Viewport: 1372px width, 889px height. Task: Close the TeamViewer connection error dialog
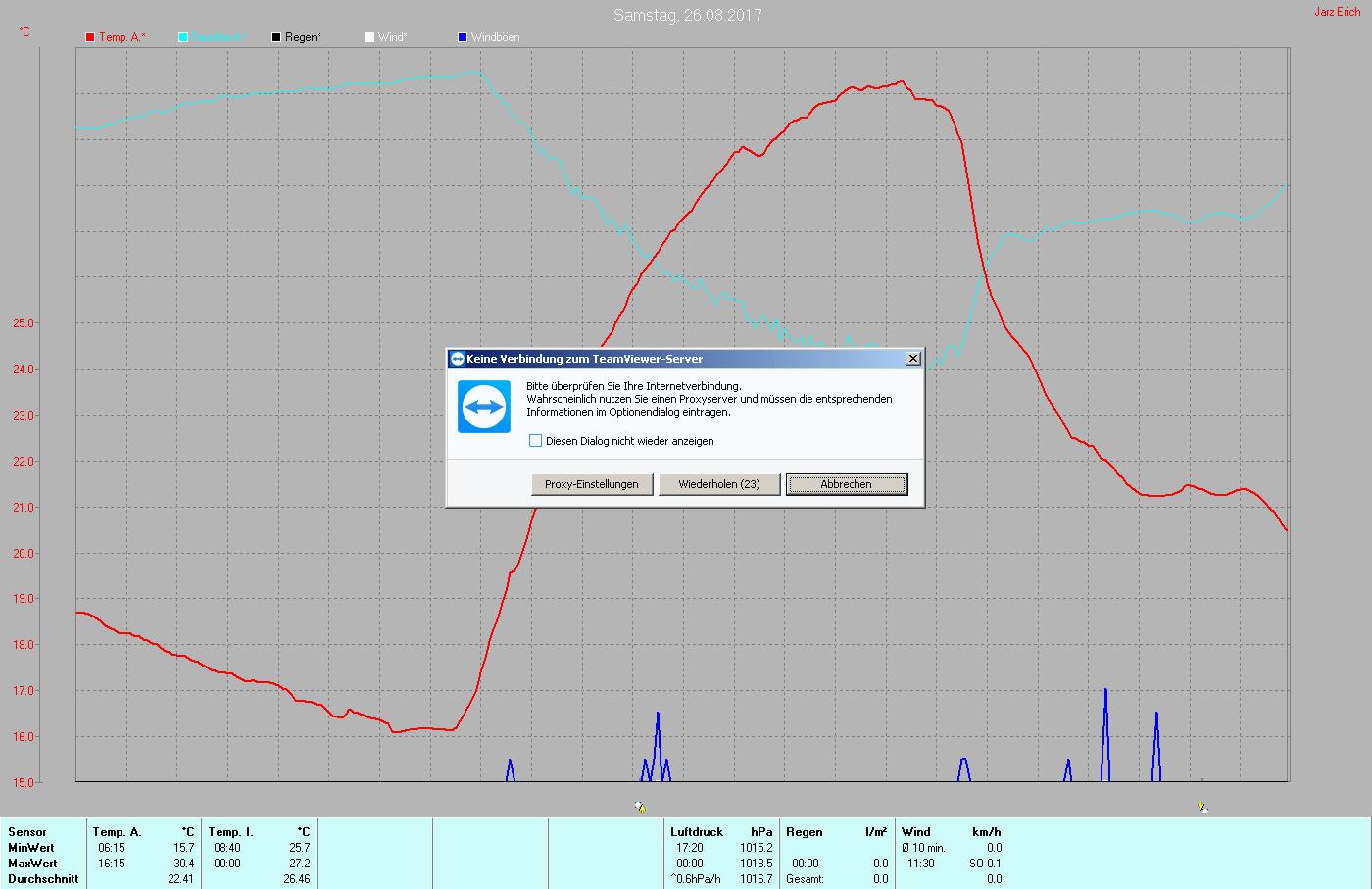click(912, 359)
